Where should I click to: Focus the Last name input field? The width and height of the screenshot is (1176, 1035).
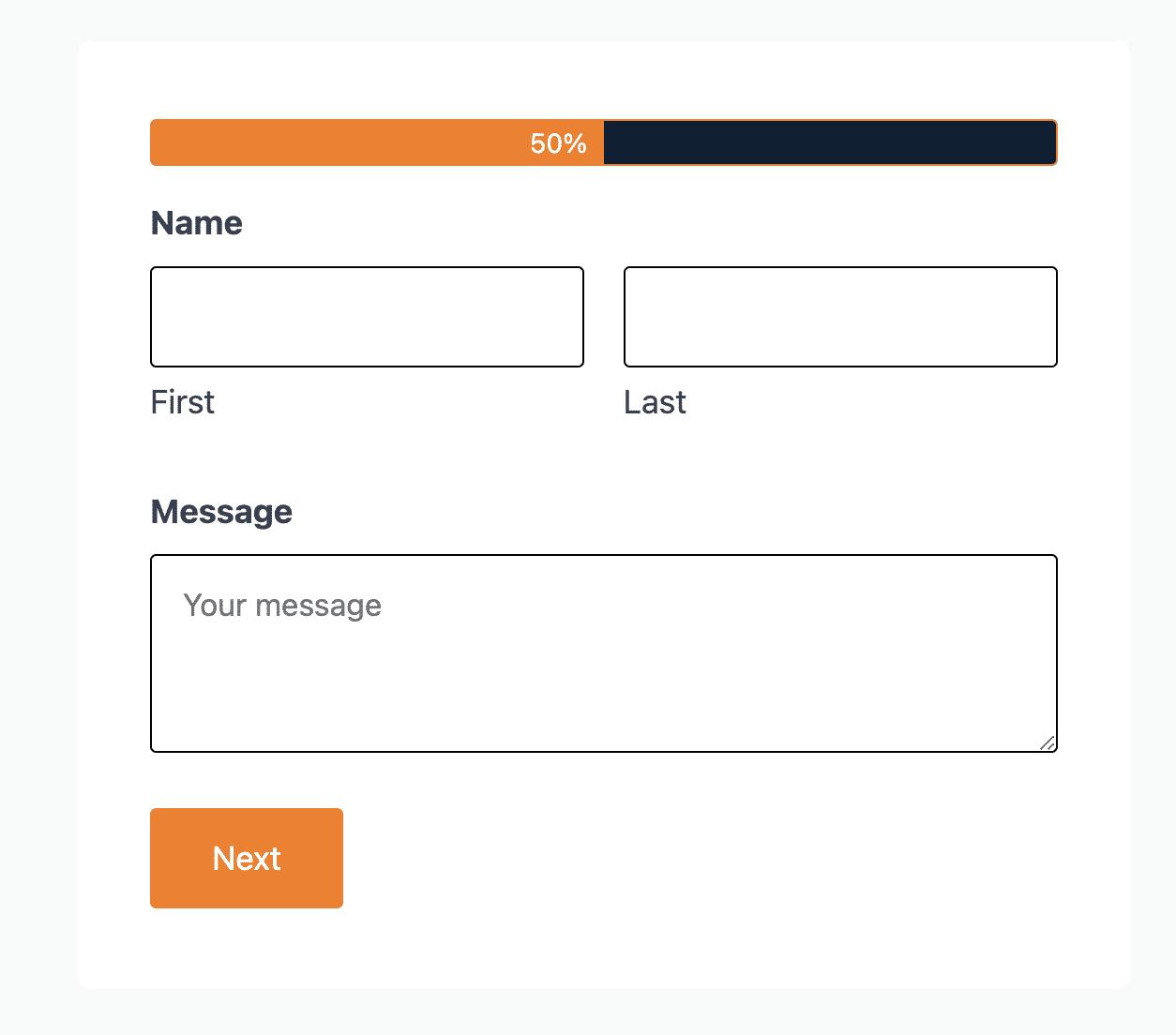[840, 317]
